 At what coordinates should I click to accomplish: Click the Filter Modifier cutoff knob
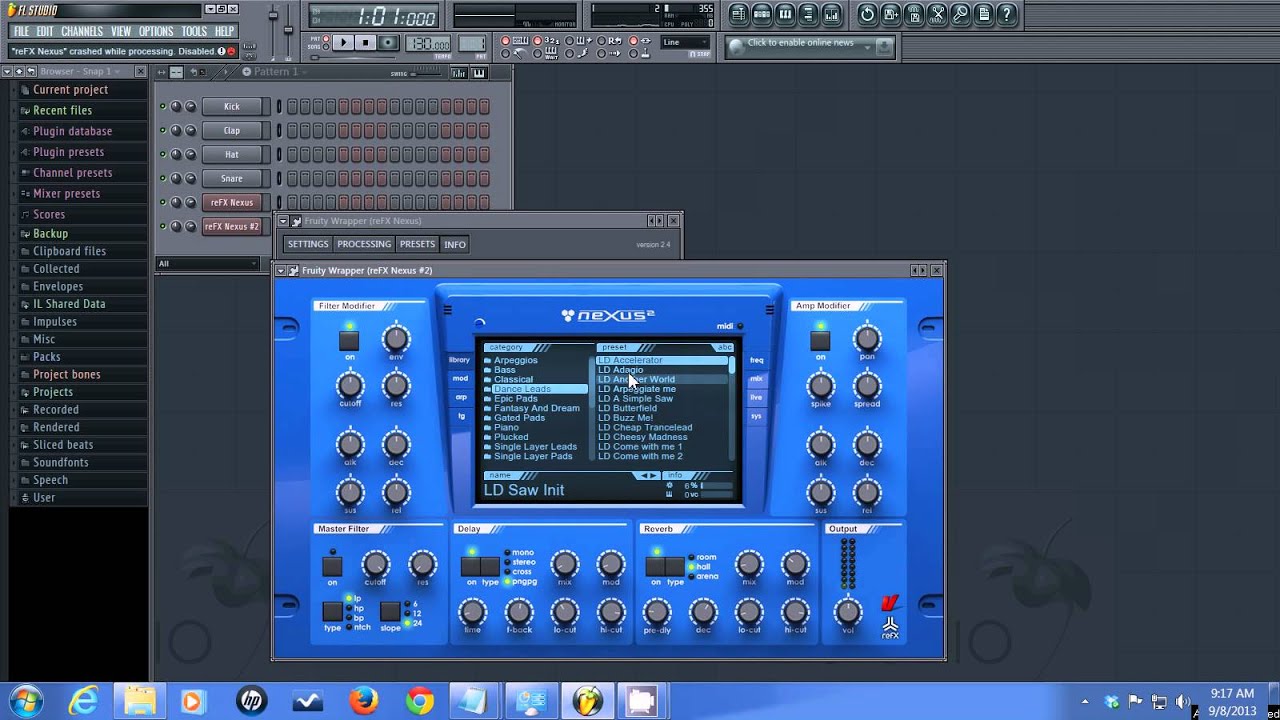tap(349, 385)
